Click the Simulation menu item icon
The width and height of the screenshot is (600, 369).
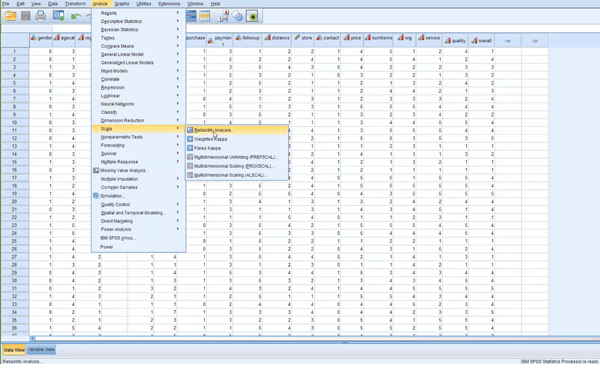(x=96, y=196)
